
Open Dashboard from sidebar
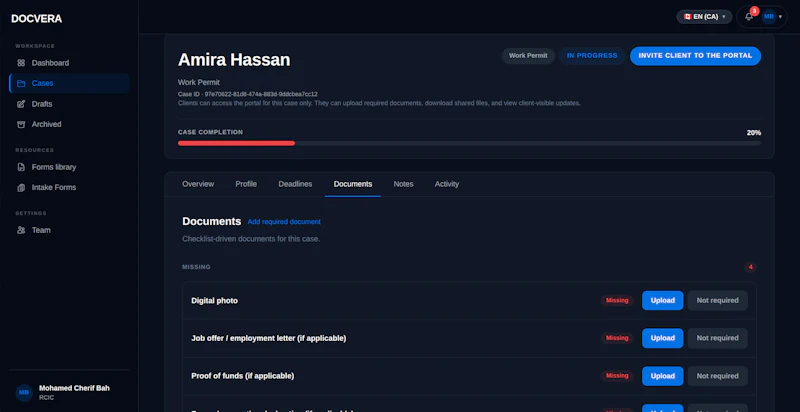click(69, 63)
